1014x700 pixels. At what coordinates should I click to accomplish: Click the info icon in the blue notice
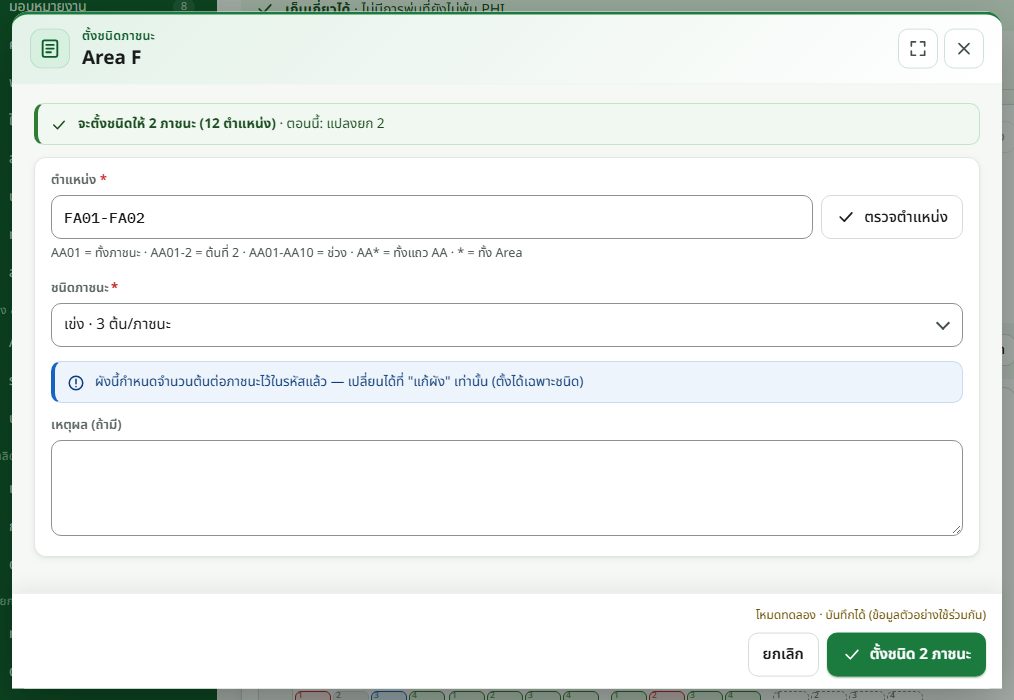(x=76, y=382)
